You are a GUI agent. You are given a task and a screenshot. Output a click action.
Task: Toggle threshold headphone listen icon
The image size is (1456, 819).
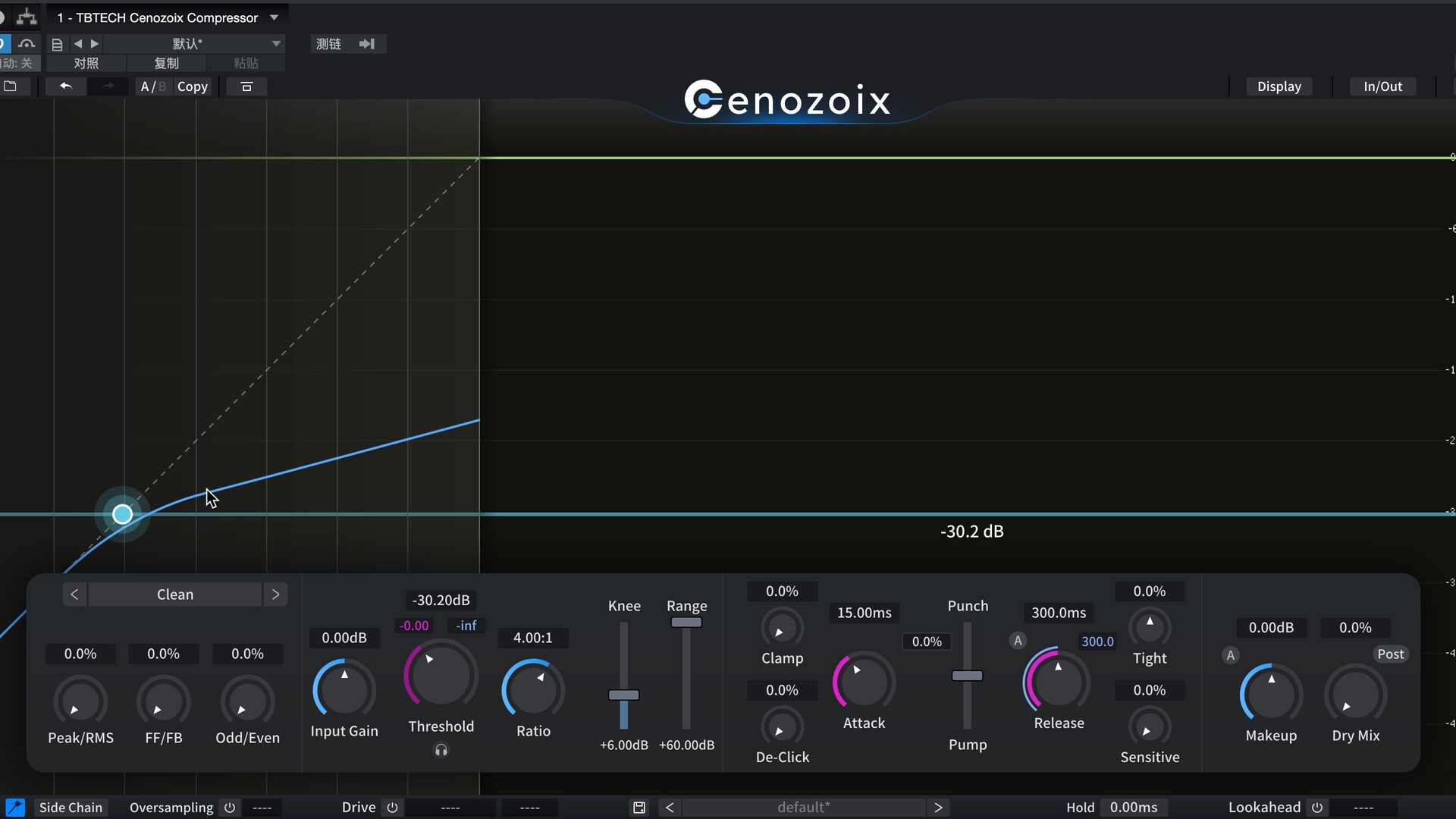(x=441, y=750)
